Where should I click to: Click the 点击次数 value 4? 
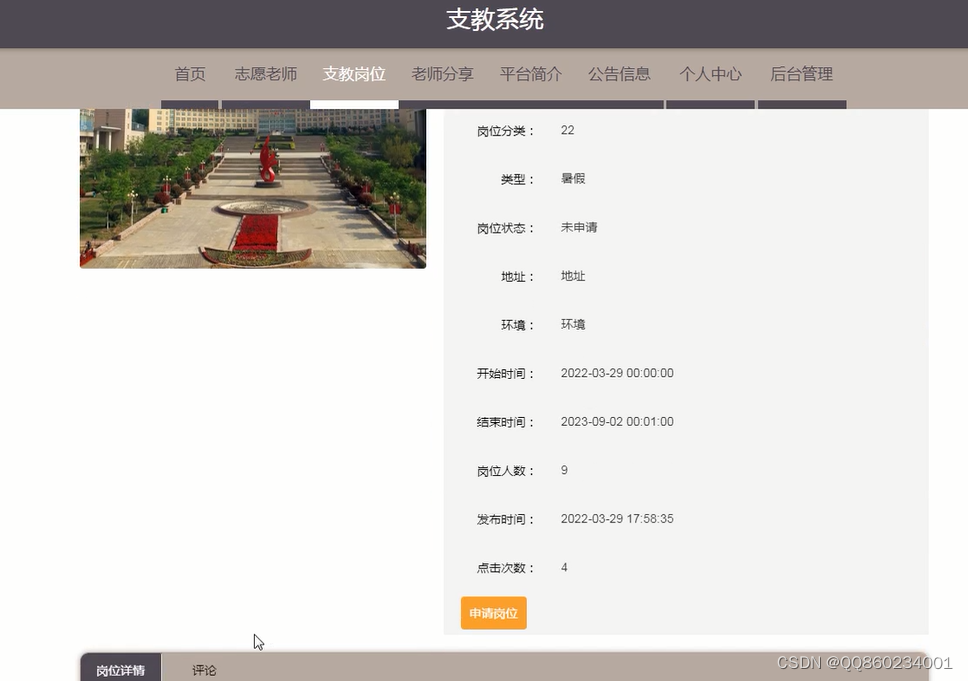pos(564,567)
